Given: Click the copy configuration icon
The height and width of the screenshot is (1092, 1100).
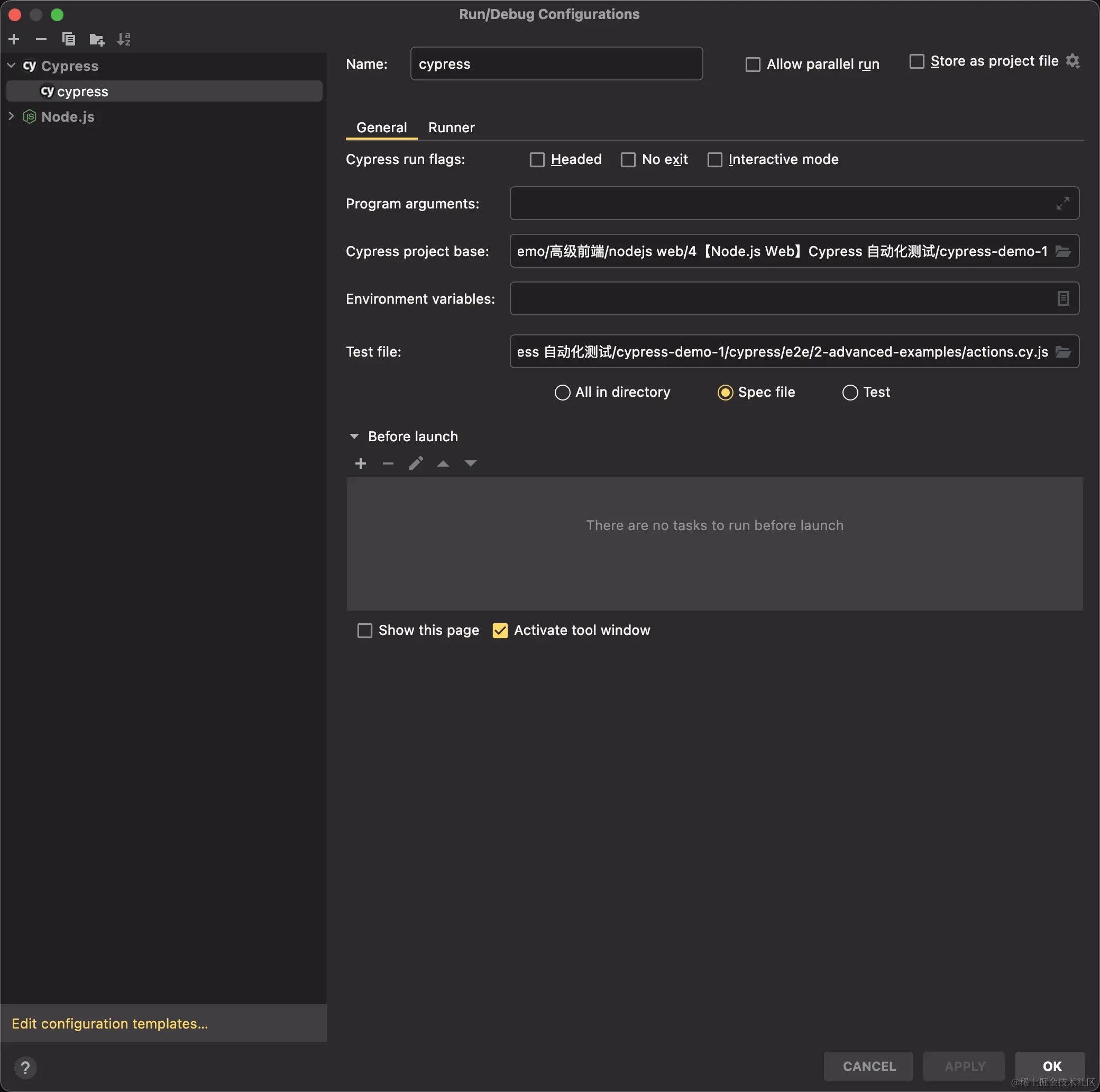Looking at the screenshot, I should coord(68,39).
